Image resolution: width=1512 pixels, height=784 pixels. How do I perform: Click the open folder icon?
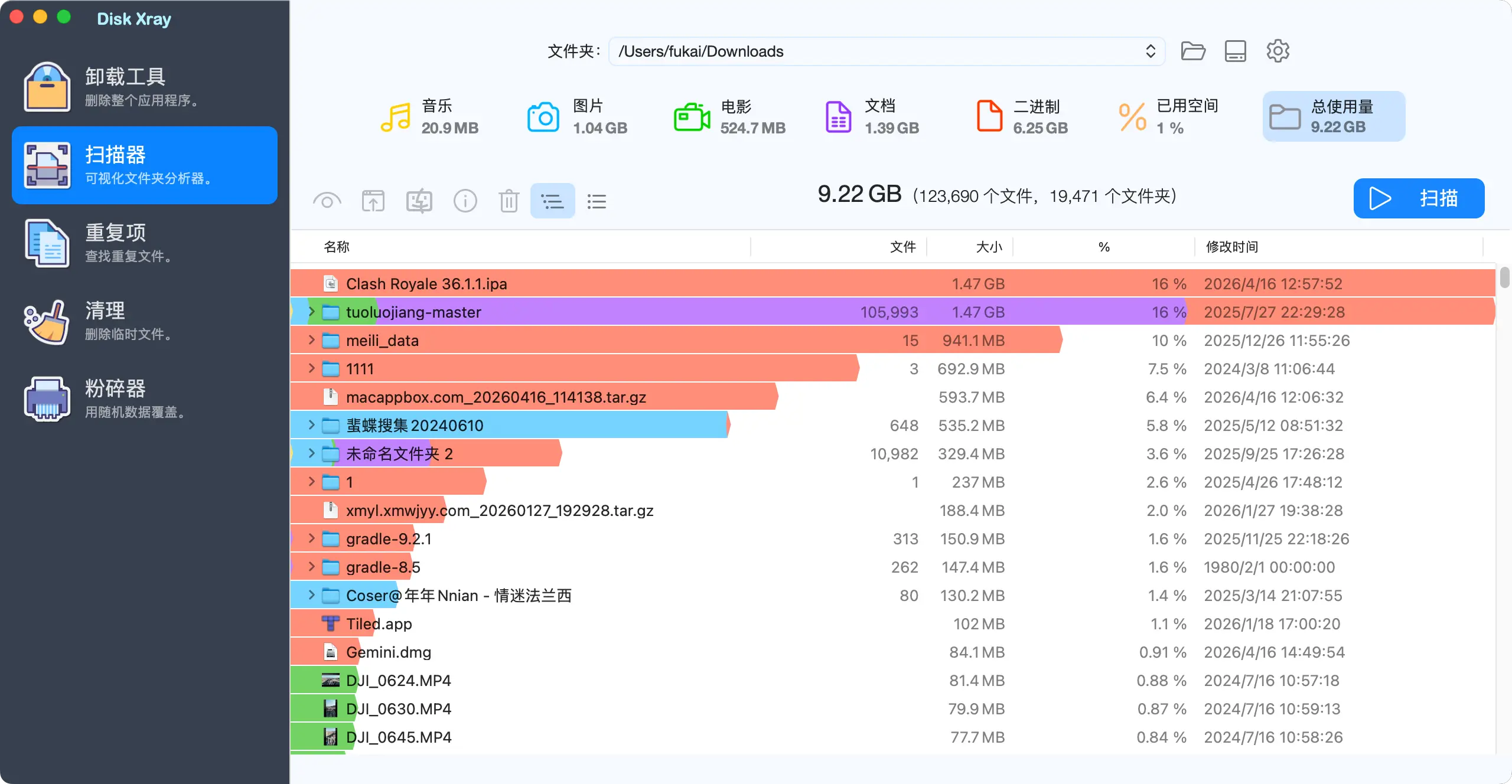1192,51
